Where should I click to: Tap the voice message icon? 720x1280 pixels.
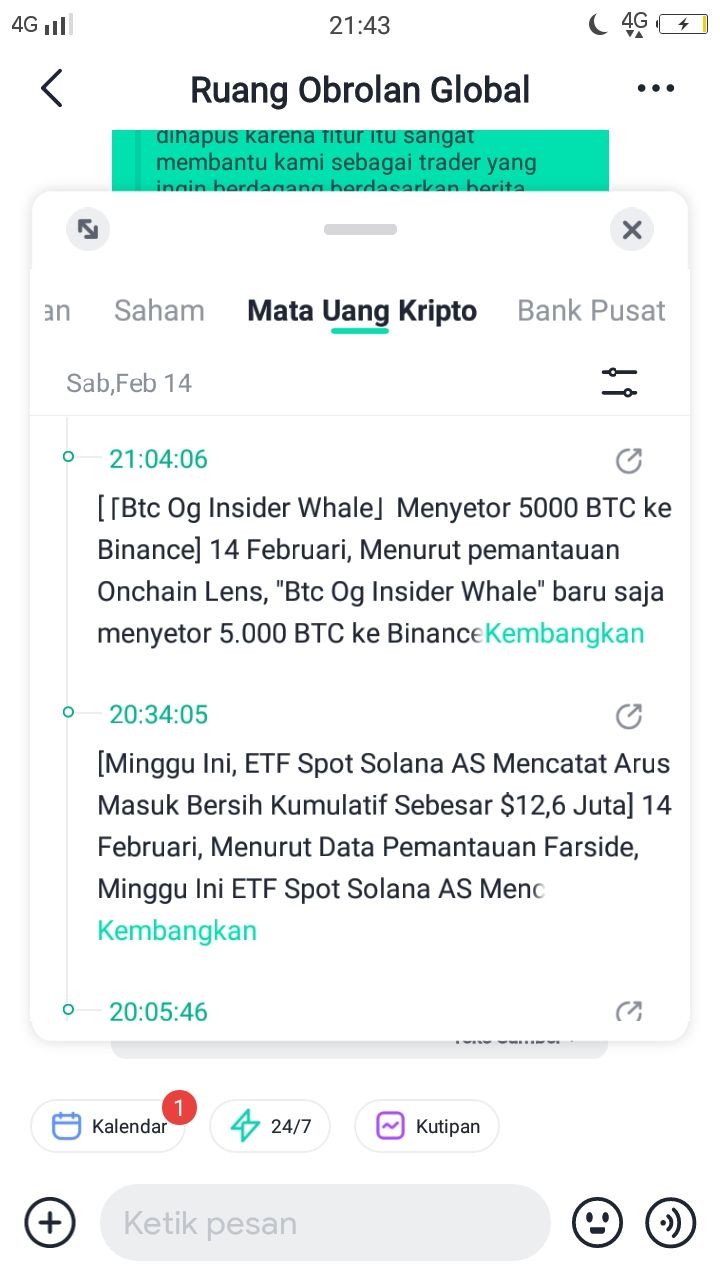[671, 1222]
